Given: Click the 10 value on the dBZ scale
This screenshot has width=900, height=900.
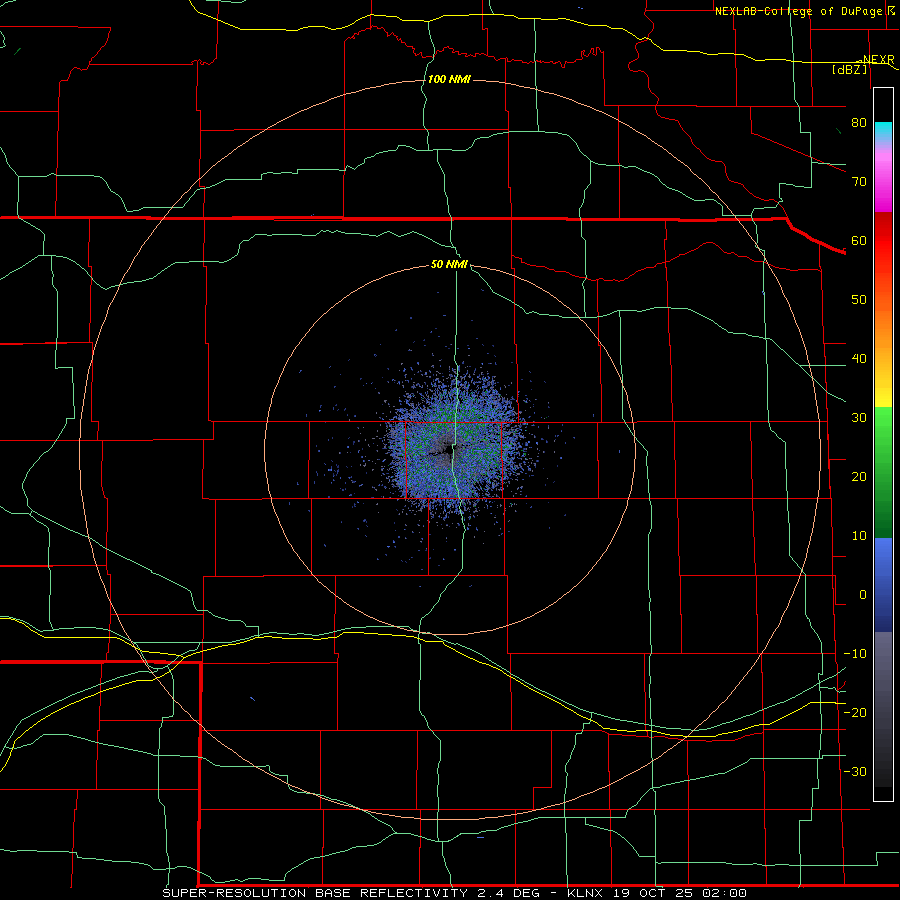Looking at the screenshot, I should tap(859, 536).
